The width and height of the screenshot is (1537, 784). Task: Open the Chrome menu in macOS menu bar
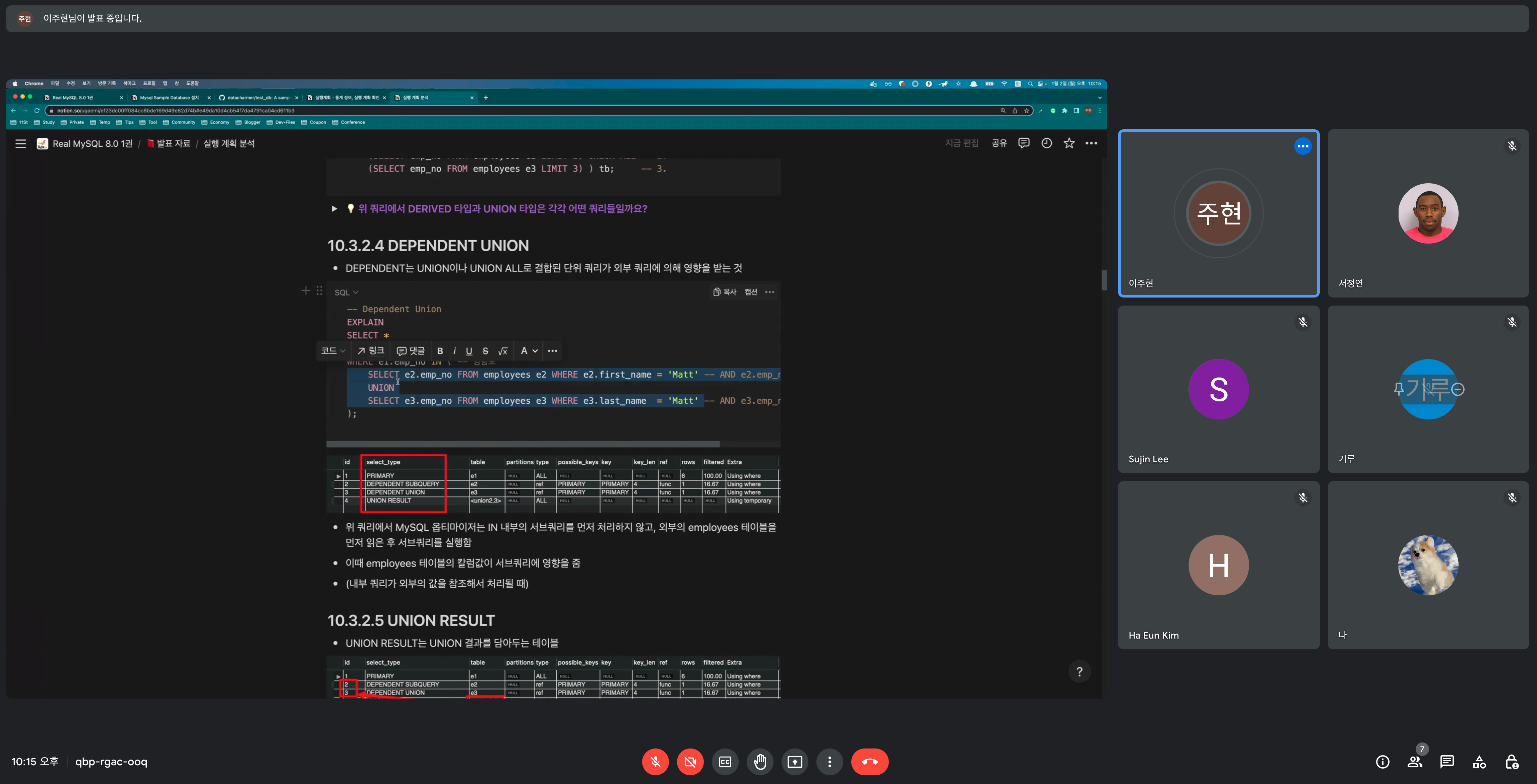coord(34,83)
